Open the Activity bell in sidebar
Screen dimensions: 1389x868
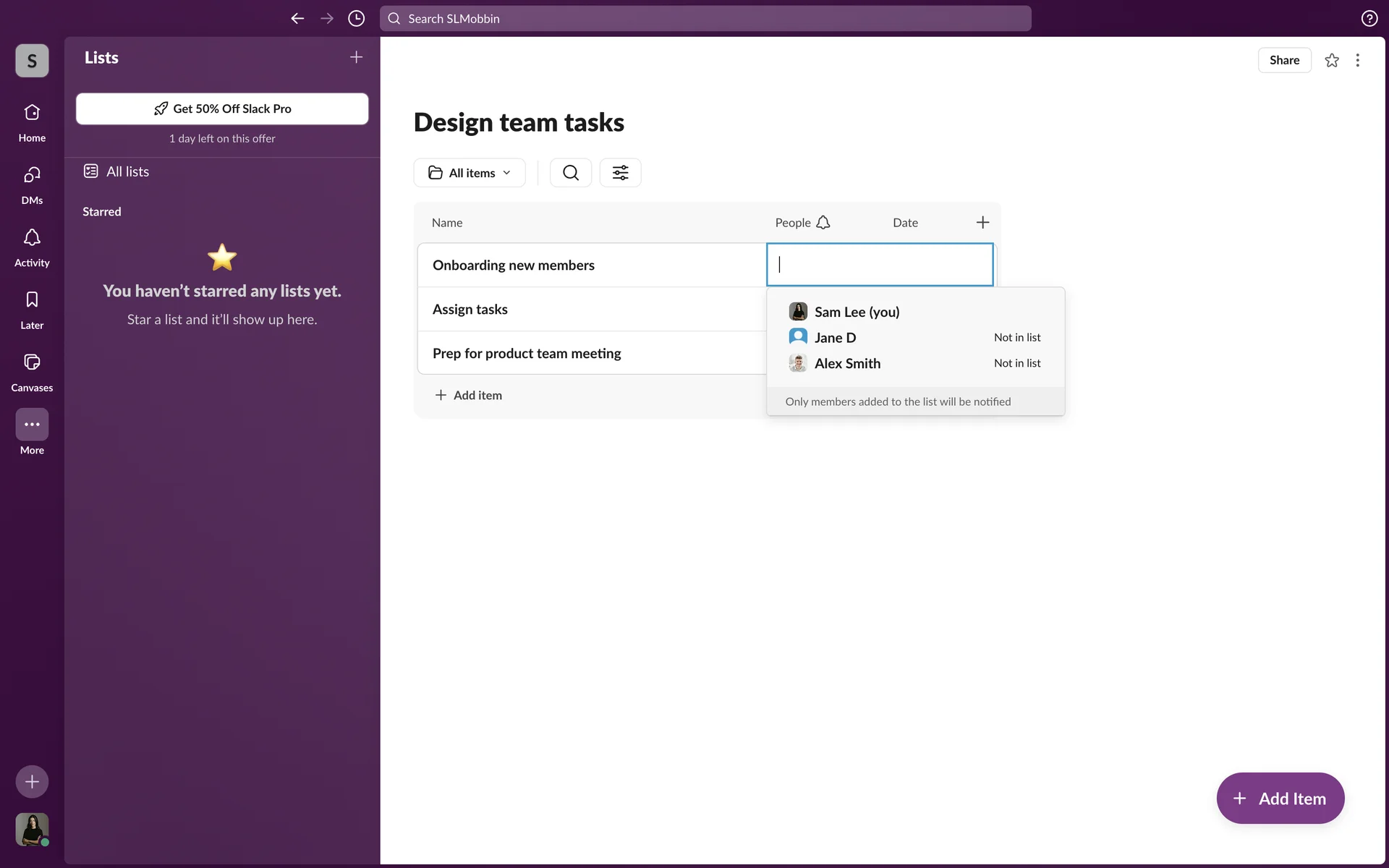(x=32, y=247)
